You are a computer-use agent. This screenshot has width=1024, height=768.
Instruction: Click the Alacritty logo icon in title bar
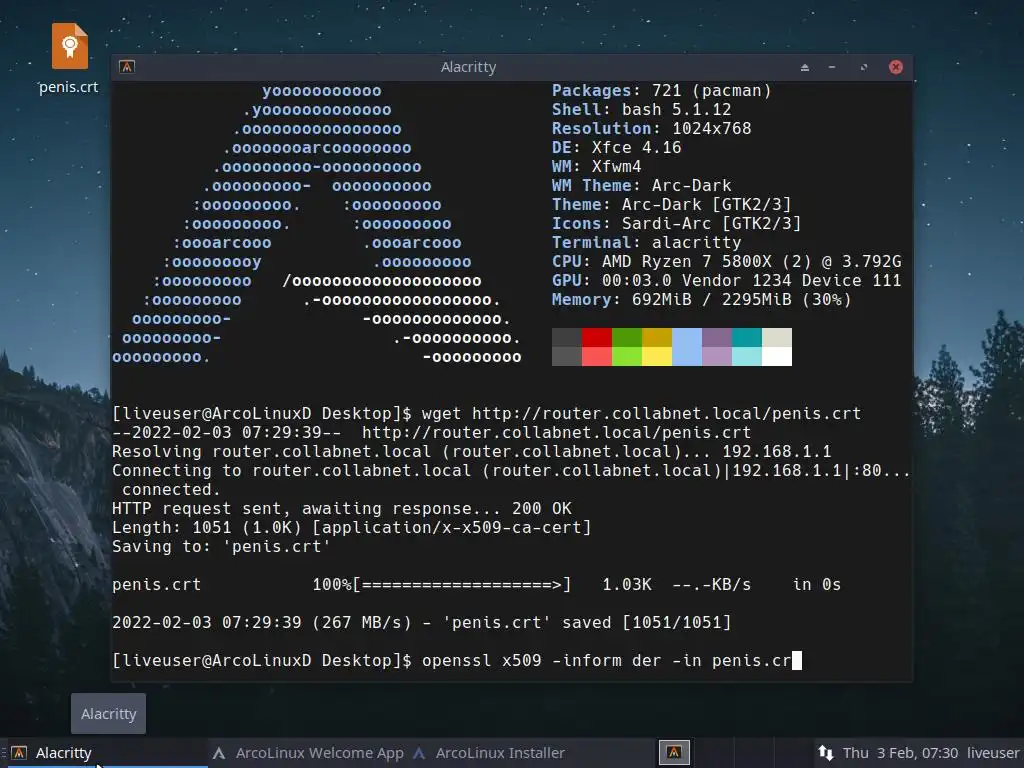[127, 67]
